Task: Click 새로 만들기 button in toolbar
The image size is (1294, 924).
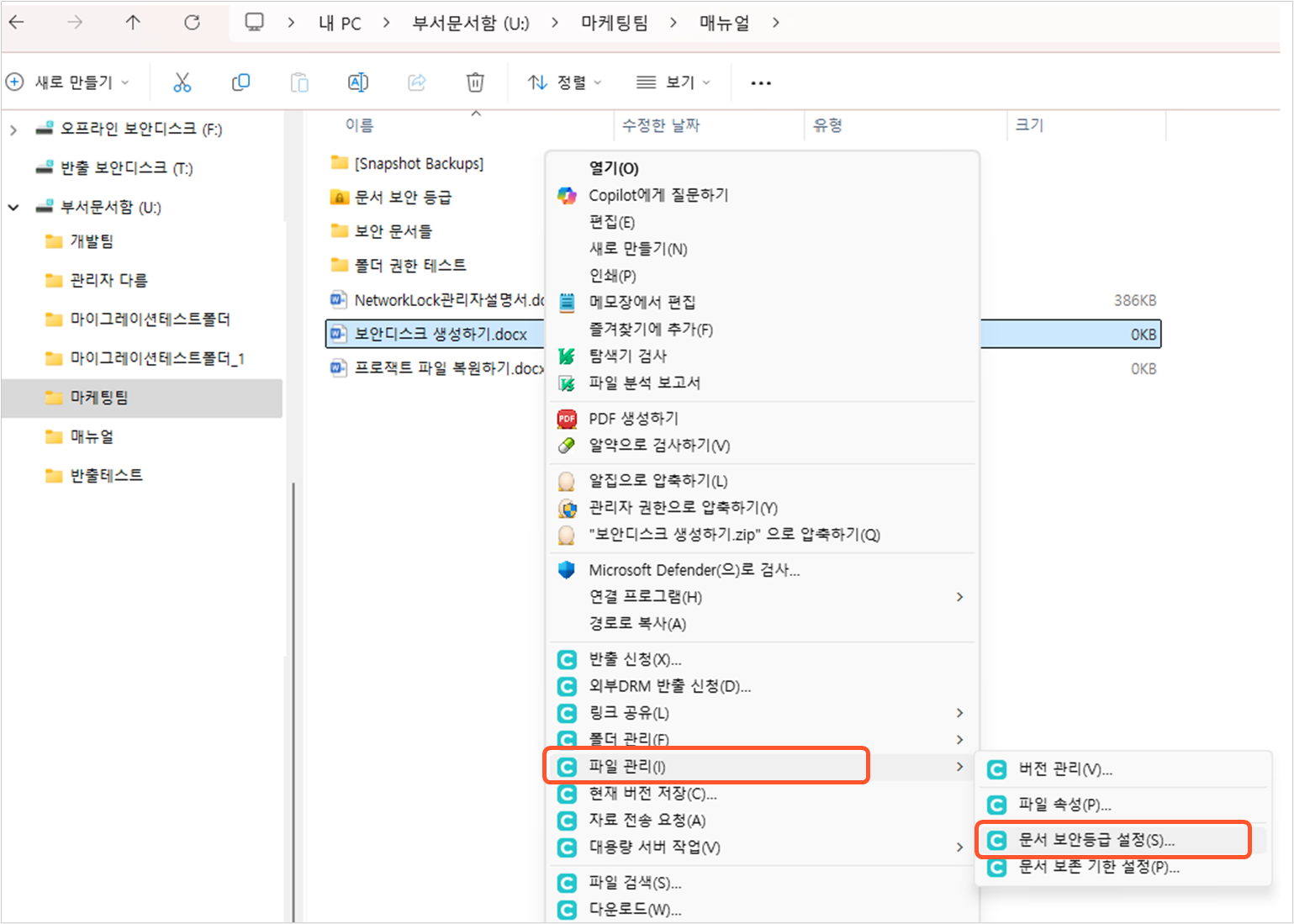Action: (69, 82)
